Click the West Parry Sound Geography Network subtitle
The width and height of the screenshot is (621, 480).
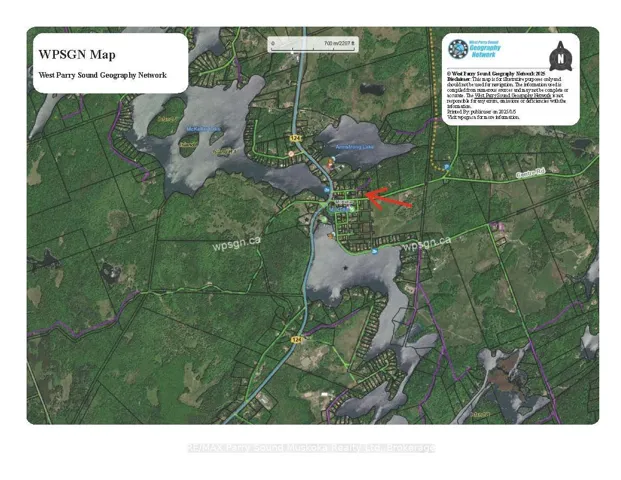click(102, 75)
